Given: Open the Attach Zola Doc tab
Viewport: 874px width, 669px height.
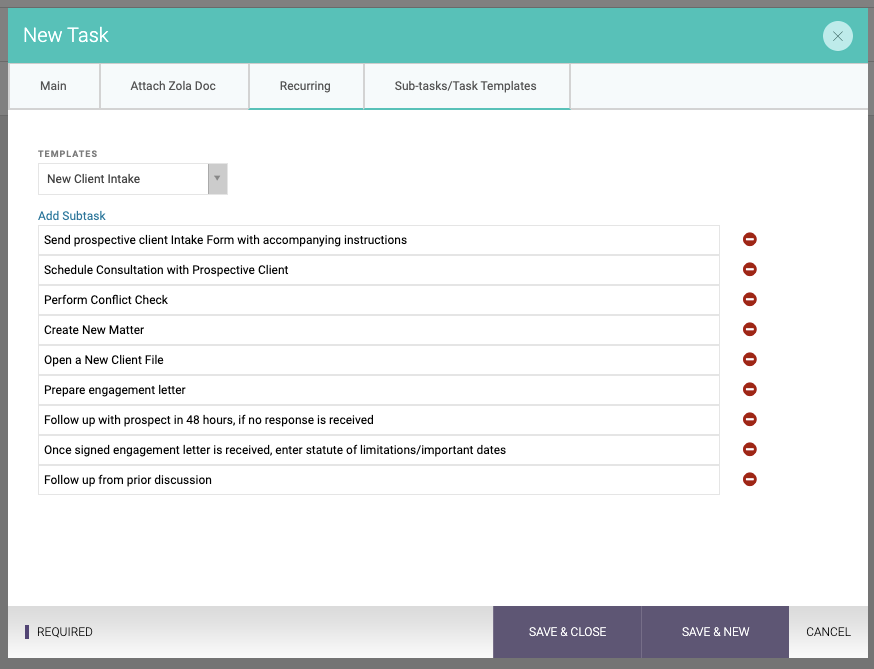Looking at the screenshot, I should 173,86.
